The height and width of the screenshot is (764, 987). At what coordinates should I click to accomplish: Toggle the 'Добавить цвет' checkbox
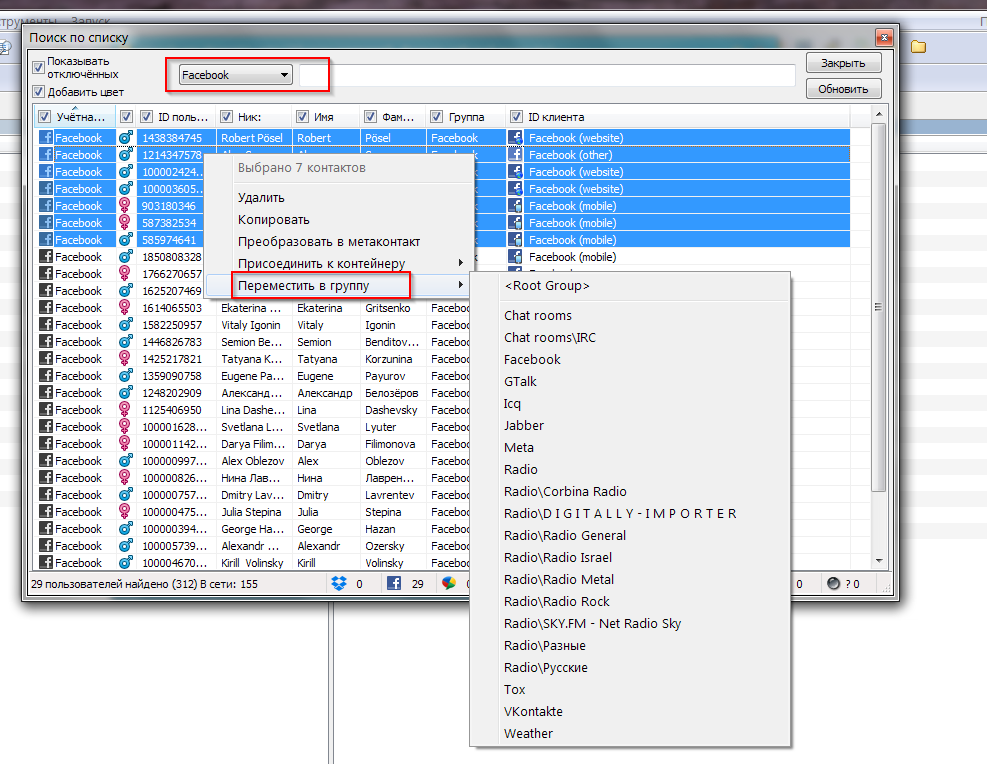38,92
